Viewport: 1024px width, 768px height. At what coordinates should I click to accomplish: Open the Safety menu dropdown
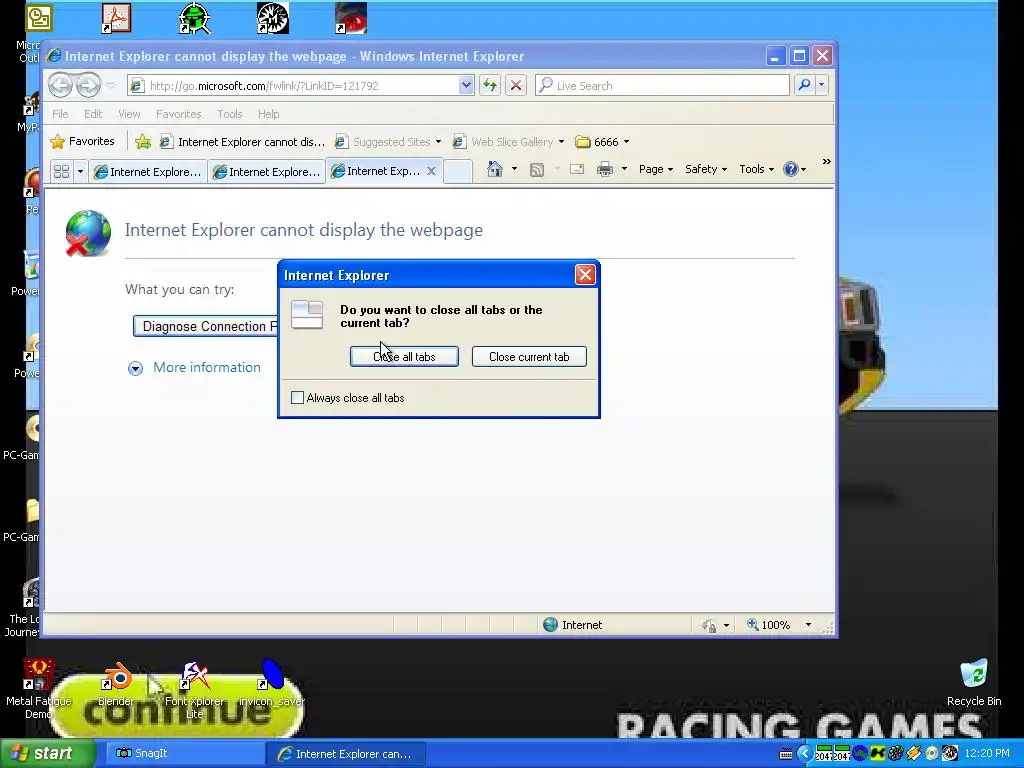coord(706,169)
